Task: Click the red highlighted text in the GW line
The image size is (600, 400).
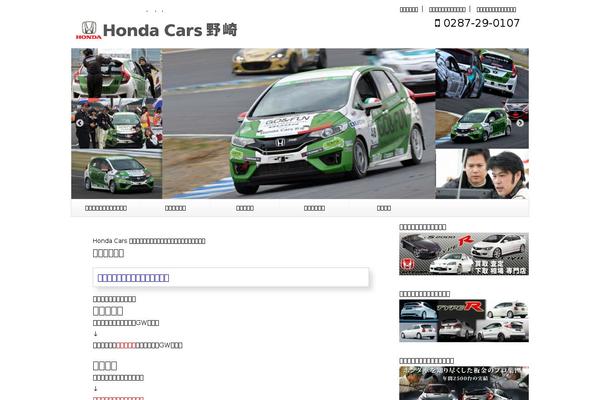Action: point(126,345)
